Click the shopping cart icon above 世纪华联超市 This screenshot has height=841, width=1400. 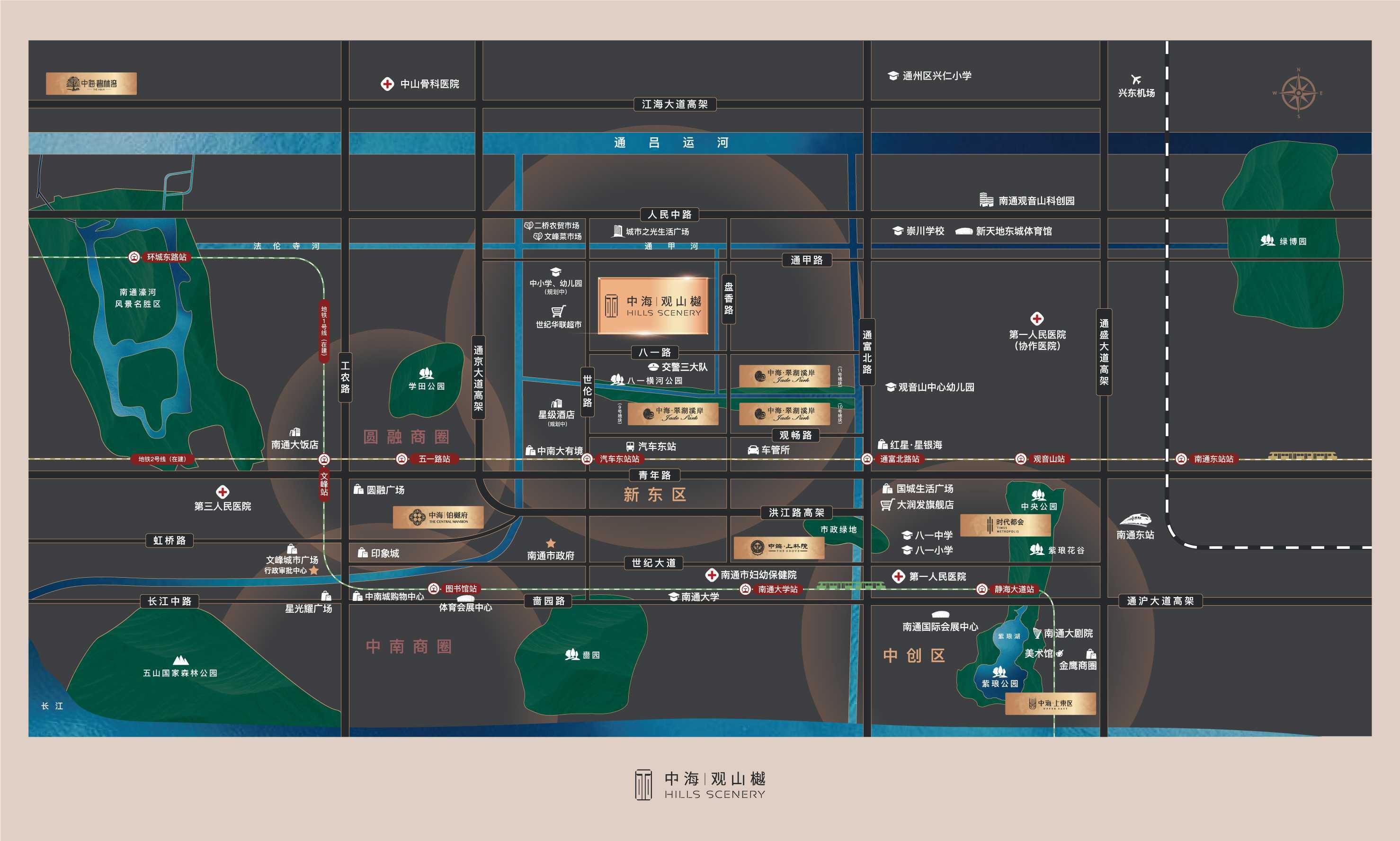pyautogui.click(x=558, y=311)
